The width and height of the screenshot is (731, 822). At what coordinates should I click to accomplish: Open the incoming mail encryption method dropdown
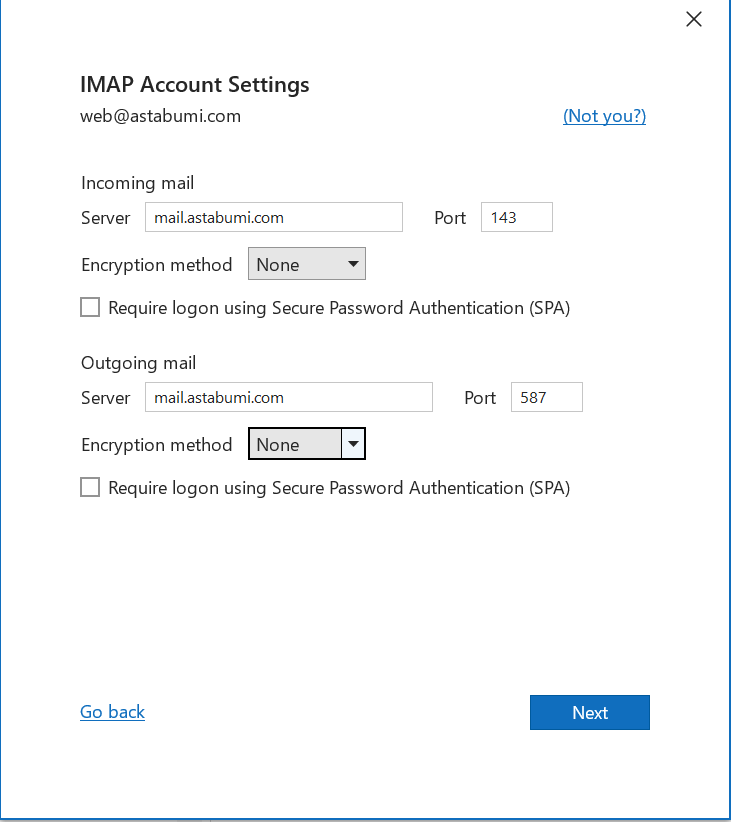(306, 265)
